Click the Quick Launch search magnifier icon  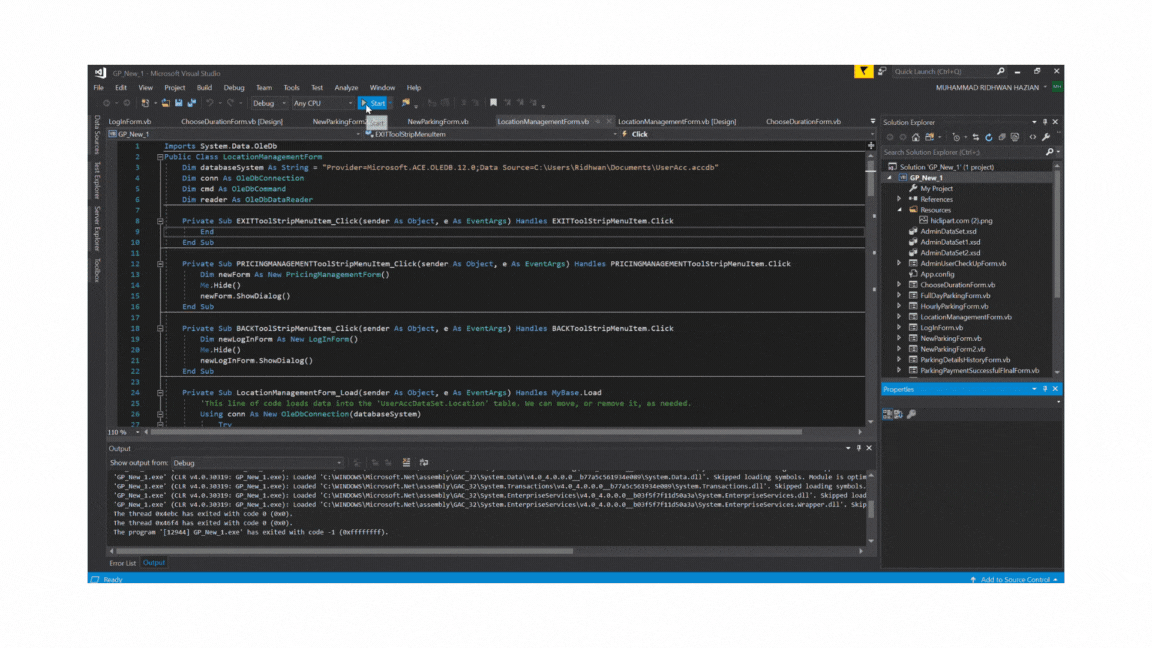pos(1000,71)
